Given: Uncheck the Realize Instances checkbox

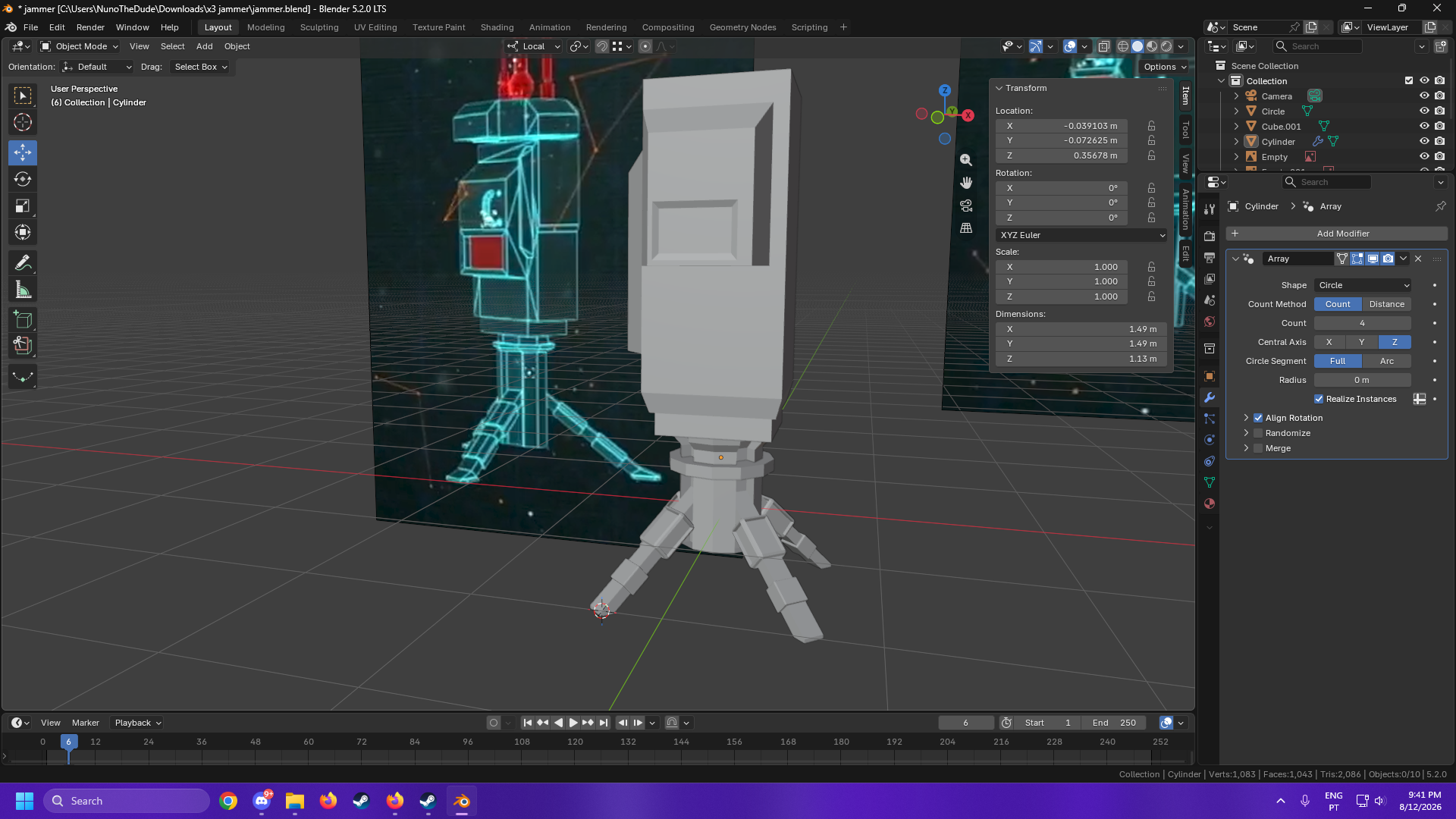Looking at the screenshot, I should [x=1319, y=399].
